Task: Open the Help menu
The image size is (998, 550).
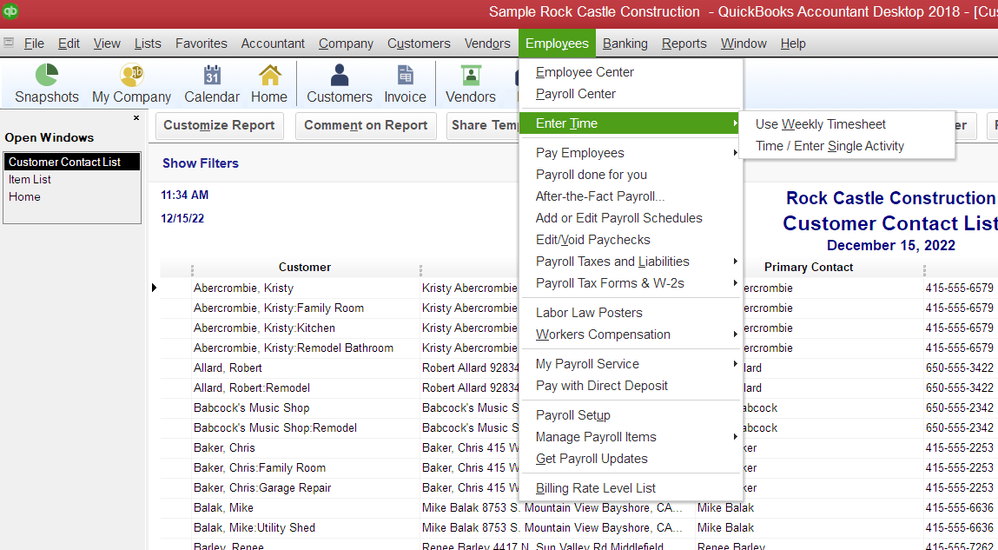Action: 793,43
